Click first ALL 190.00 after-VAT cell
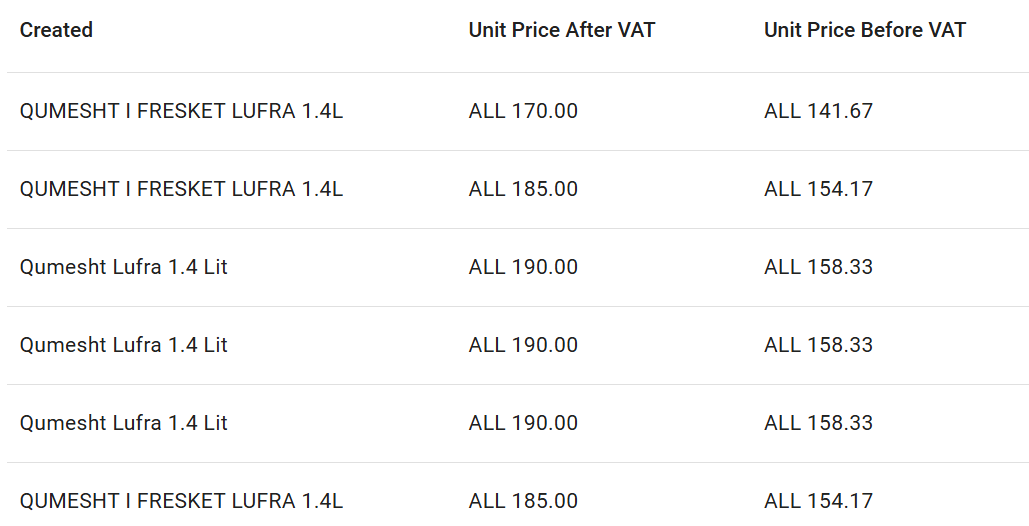The height and width of the screenshot is (526, 1029). 523,267
